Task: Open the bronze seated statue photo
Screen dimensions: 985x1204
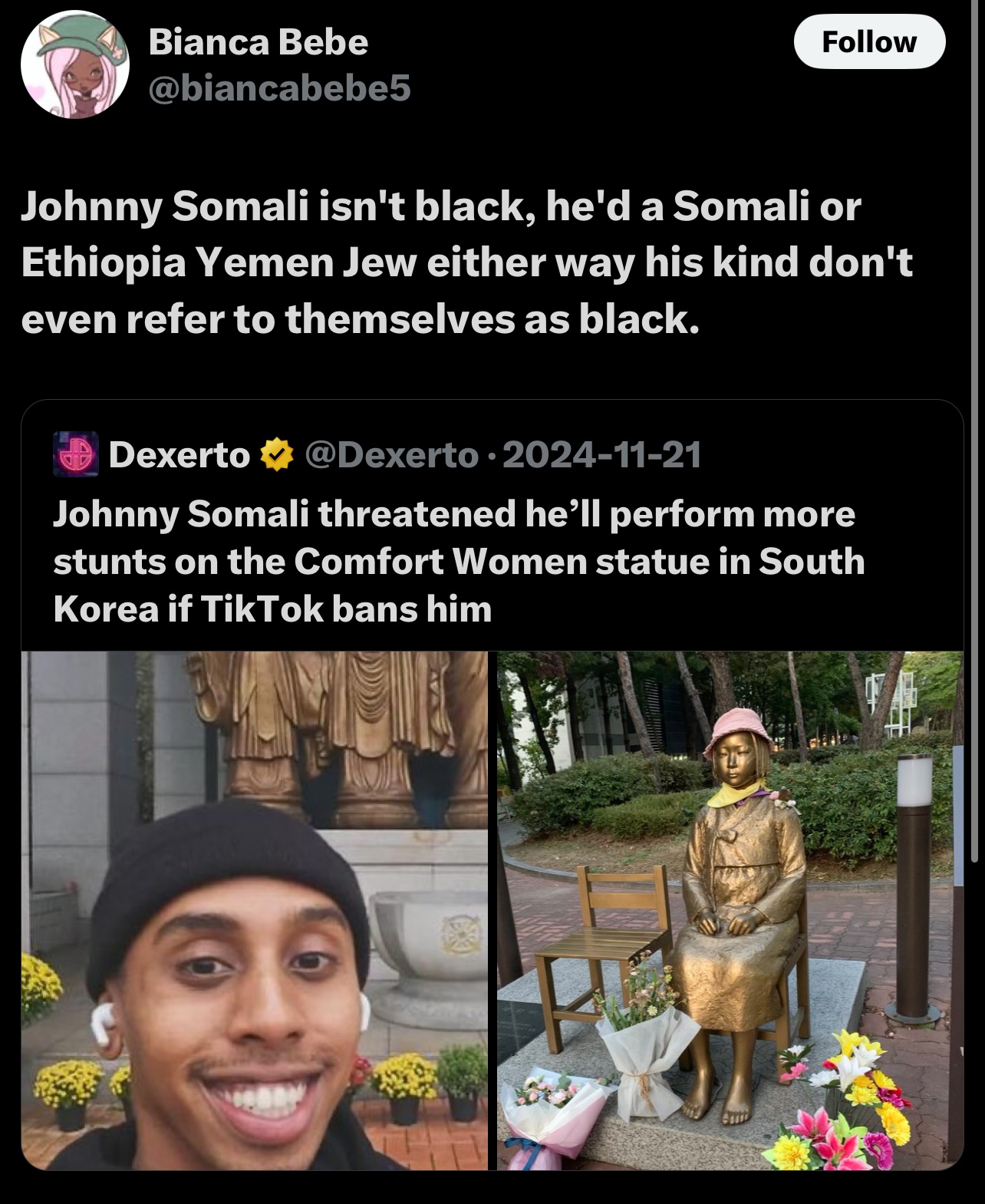Action: [x=730, y=910]
